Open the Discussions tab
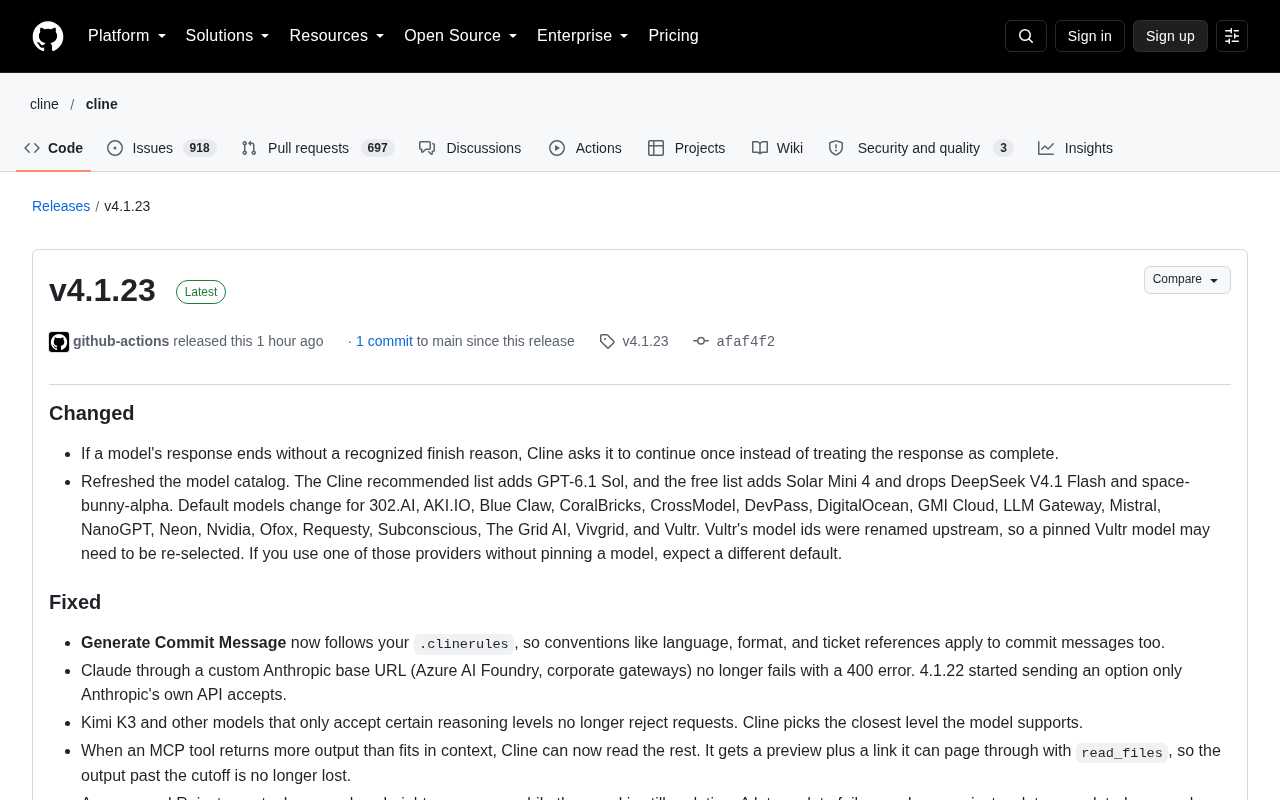 [x=470, y=148]
